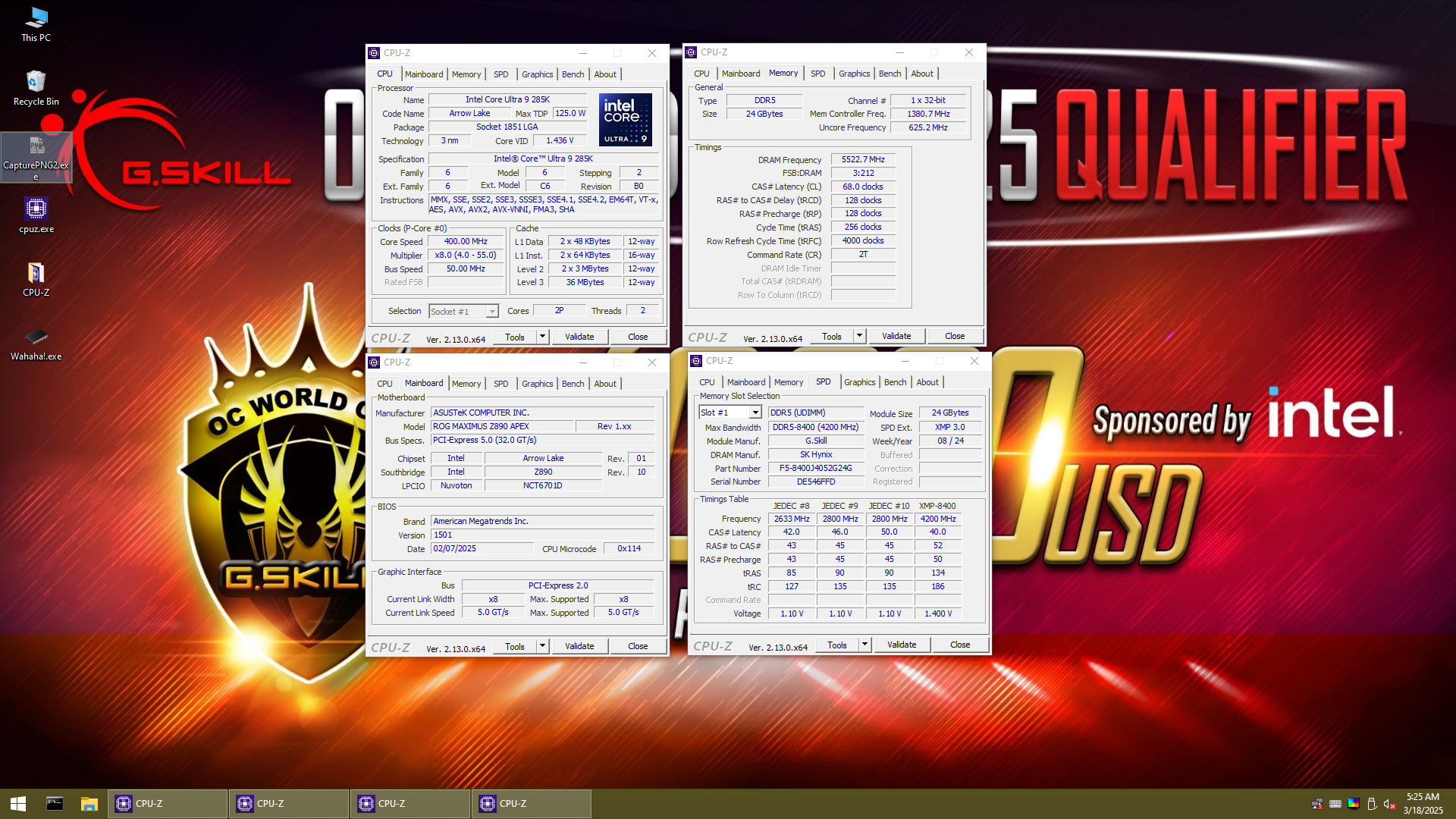Image resolution: width=1456 pixels, height=819 pixels.
Task: Click the Core Speed value 400.00 MHz
Action: coord(466,242)
